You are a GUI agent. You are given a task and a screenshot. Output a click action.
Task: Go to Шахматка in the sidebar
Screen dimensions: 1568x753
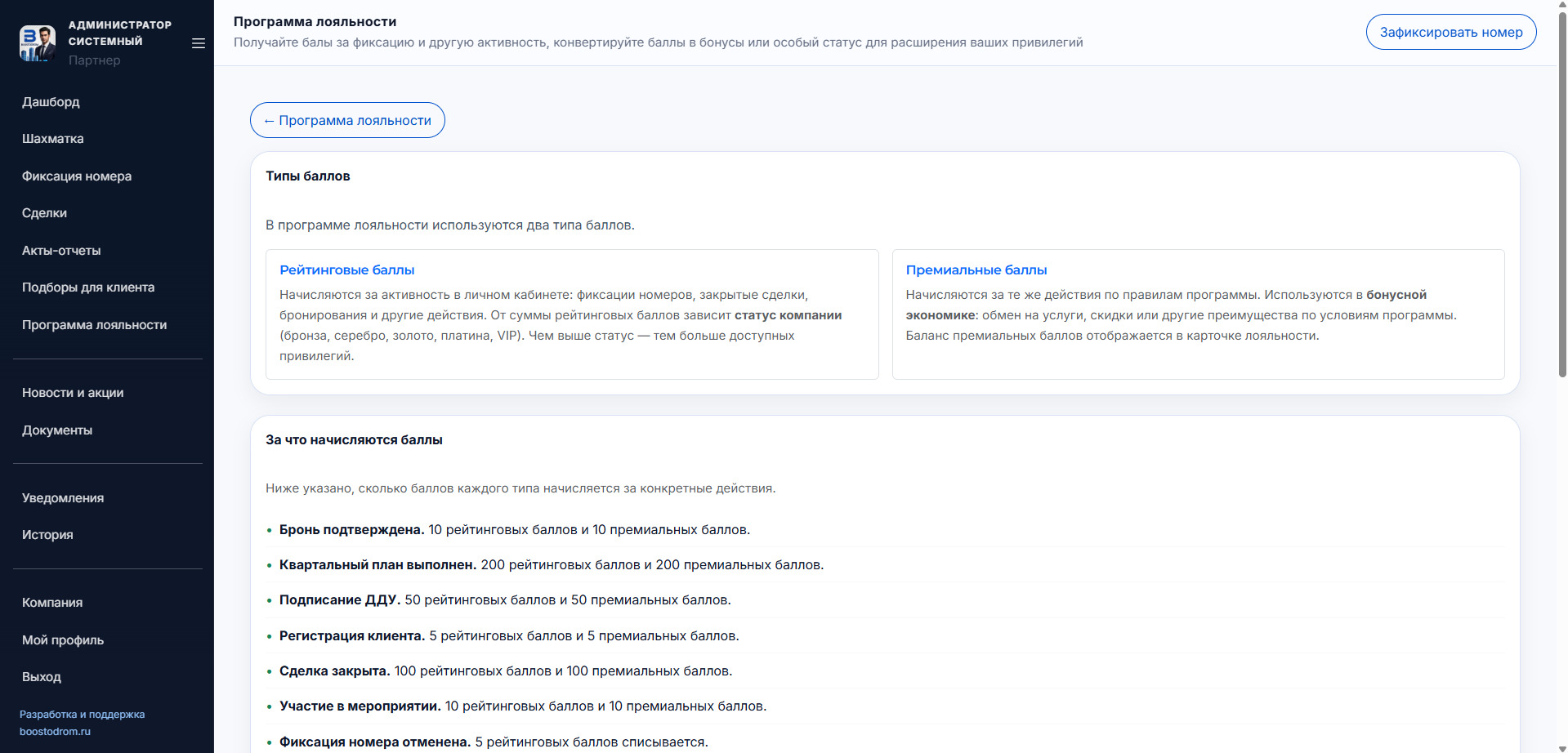pyautogui.click(x=53, y=139)
